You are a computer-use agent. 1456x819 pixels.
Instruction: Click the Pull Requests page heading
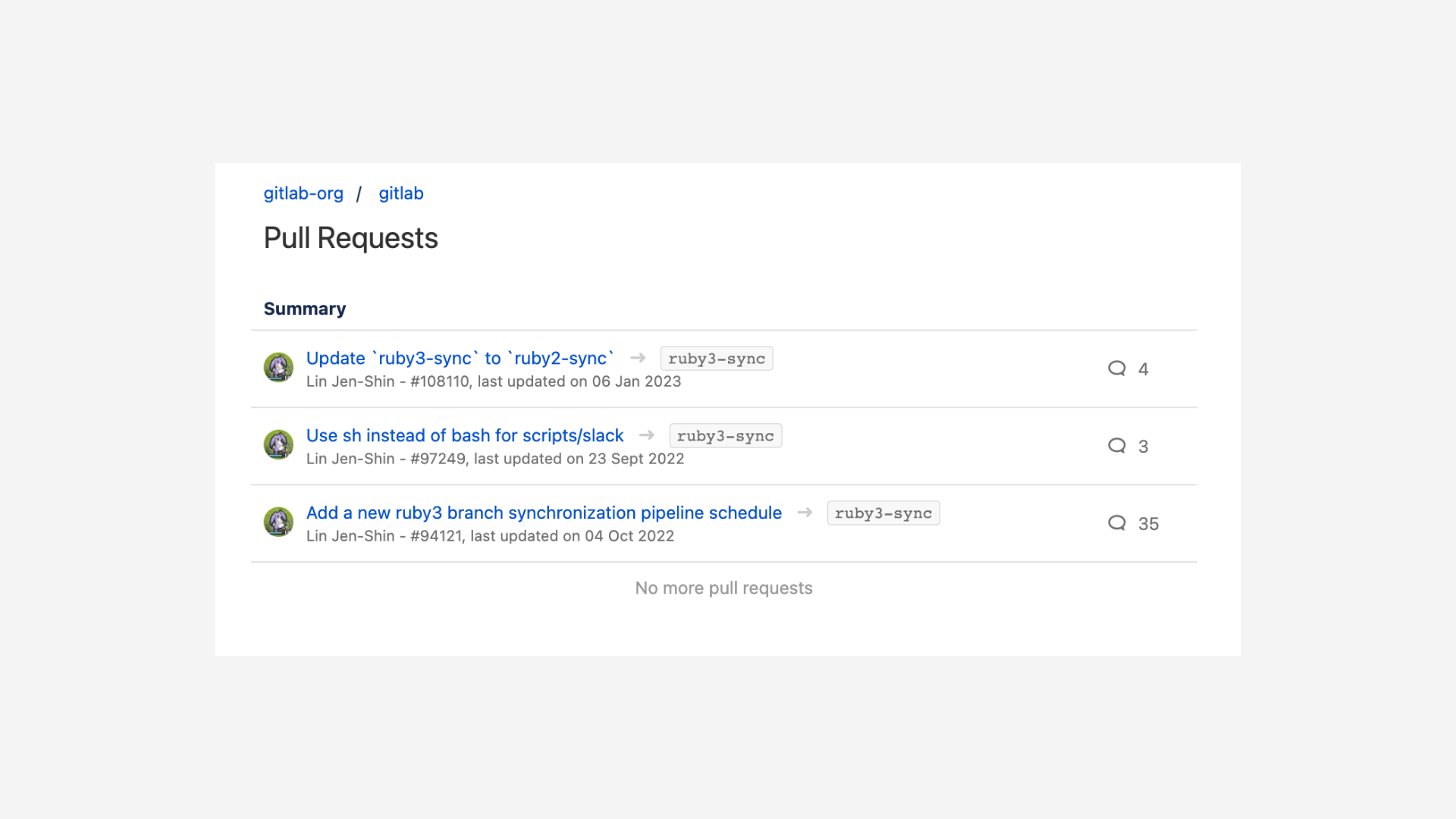point(350,237)
